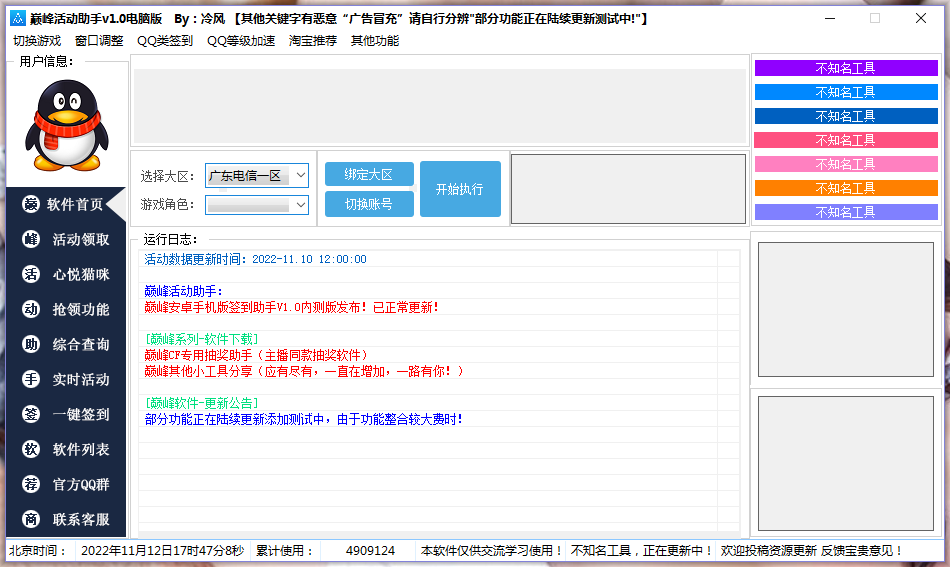
Task: Click the date time value in status bar
Action: pos(162,551)
